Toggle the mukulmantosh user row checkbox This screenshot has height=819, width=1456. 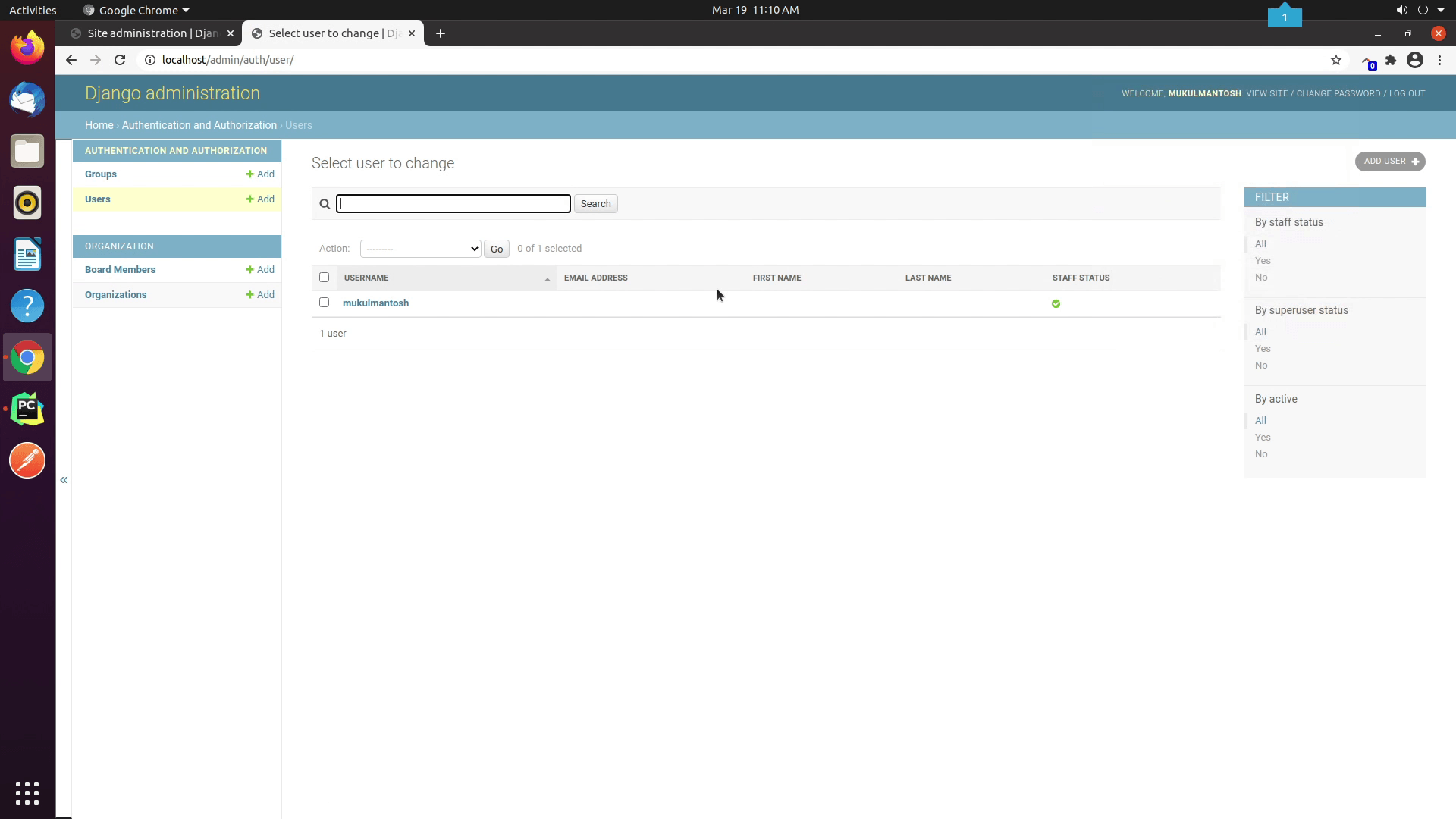(324, 302)
